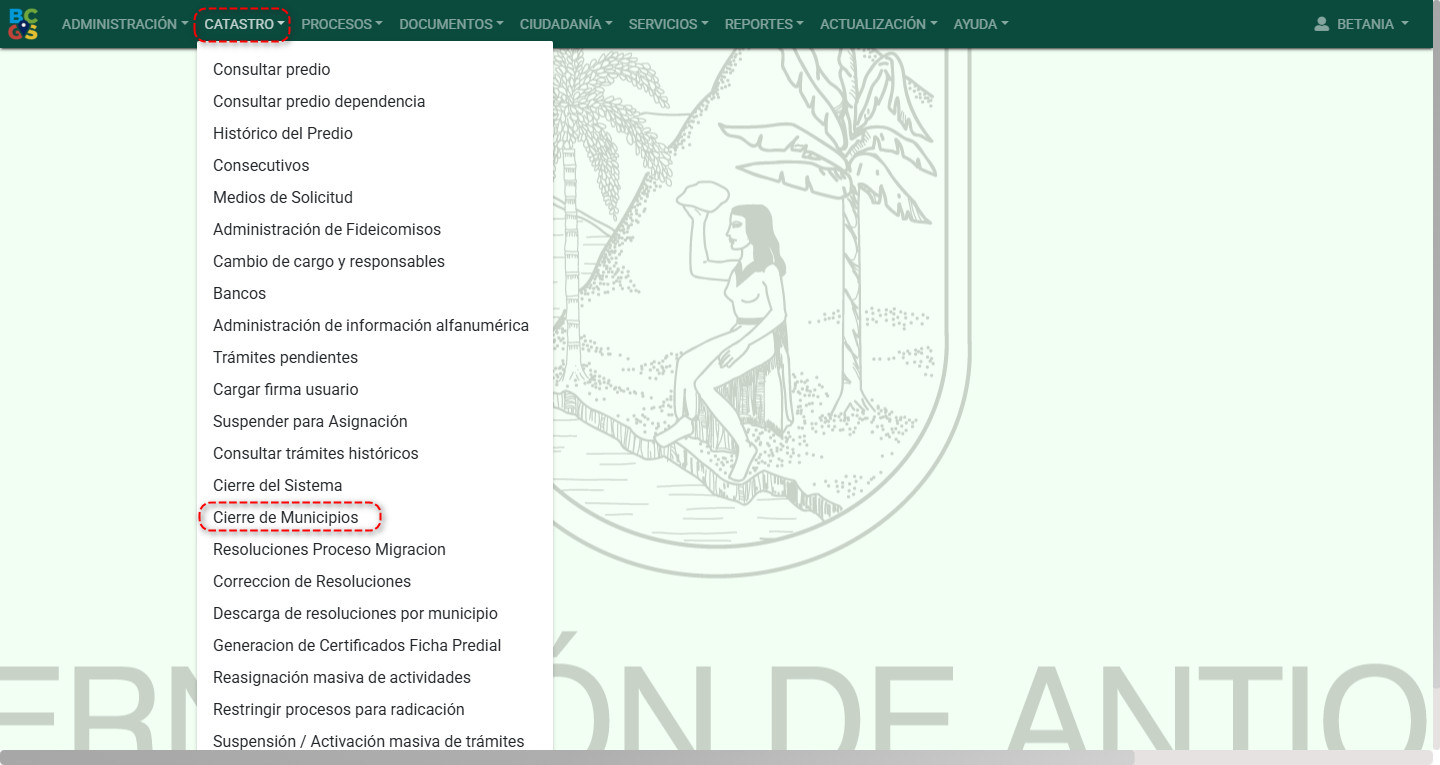This screenshot has height=765, width=1440.
Task: Select Cierre del Sistema option
Action: [375, 485]
